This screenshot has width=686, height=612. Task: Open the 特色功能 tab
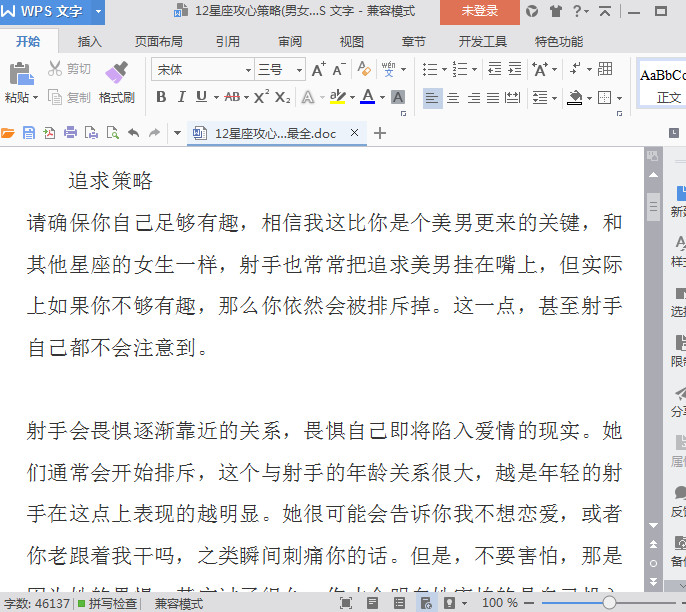559,42
